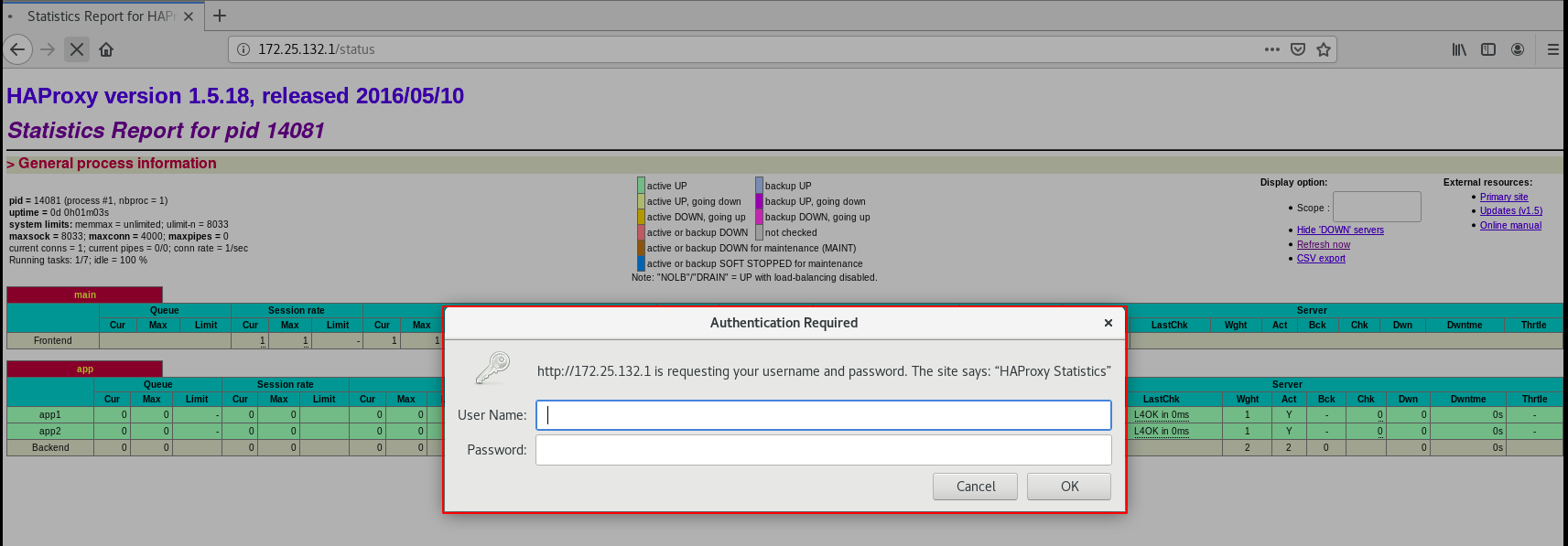
Task: Open the Library icon in toolbar
Action: (1459, 49)
